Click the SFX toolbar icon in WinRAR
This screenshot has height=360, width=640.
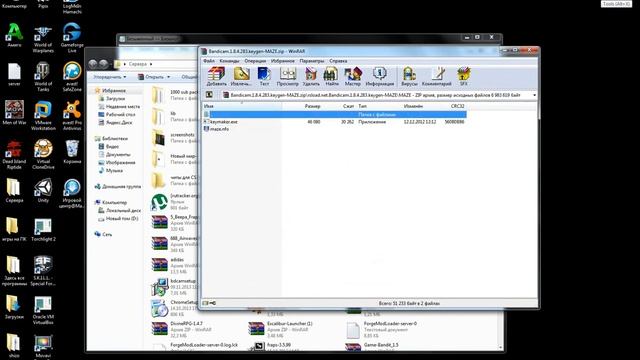[464, 76]
